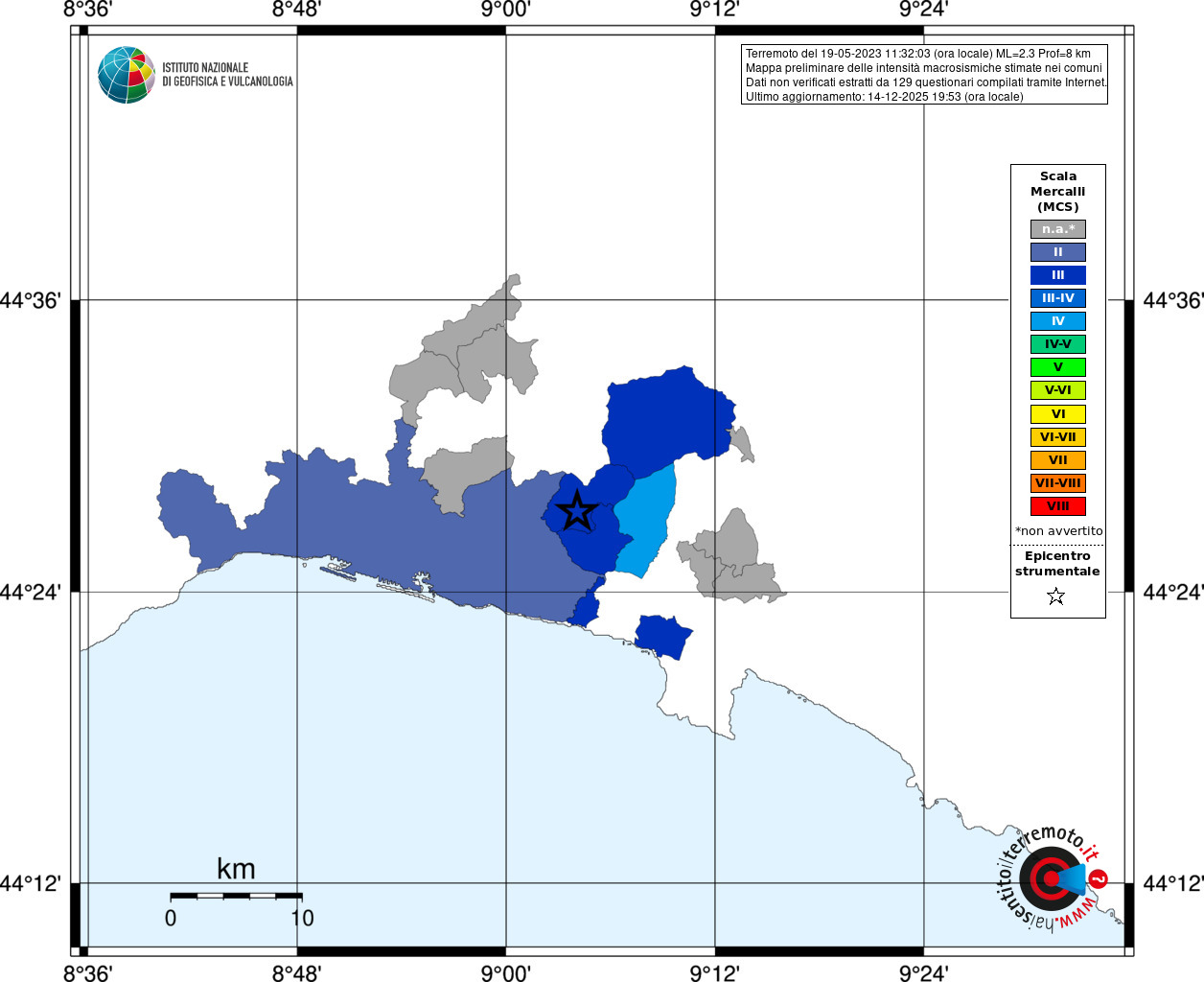1204x982 pixels.
Task: Click the bottom 8°48' longitude label
Action: (x=296, y=973)
